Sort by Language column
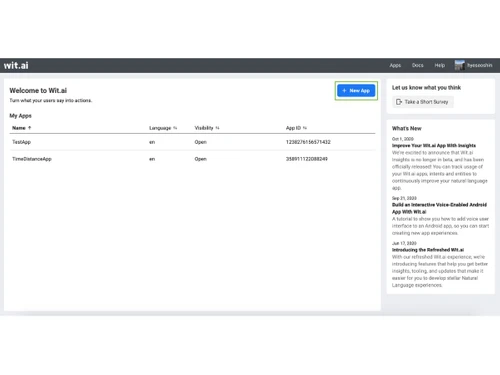500x375 pixels. click(163, 128)
